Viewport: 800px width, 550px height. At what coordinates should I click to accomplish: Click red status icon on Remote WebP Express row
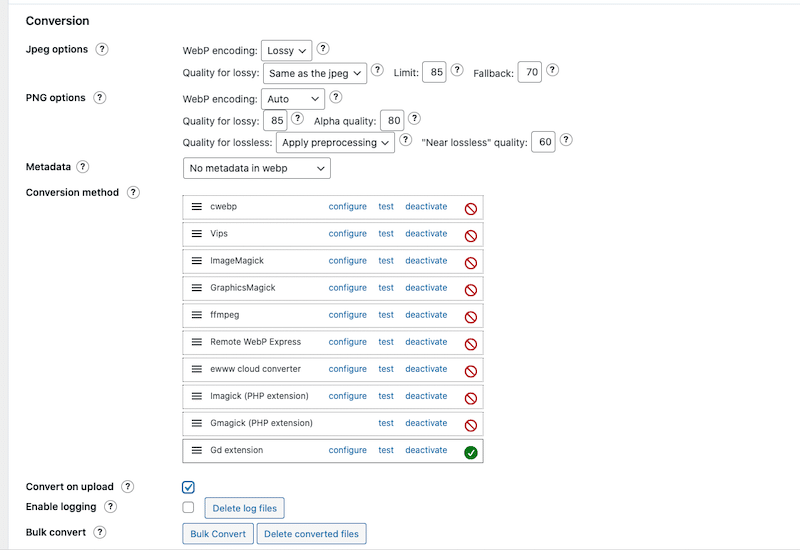click(471, 344)
